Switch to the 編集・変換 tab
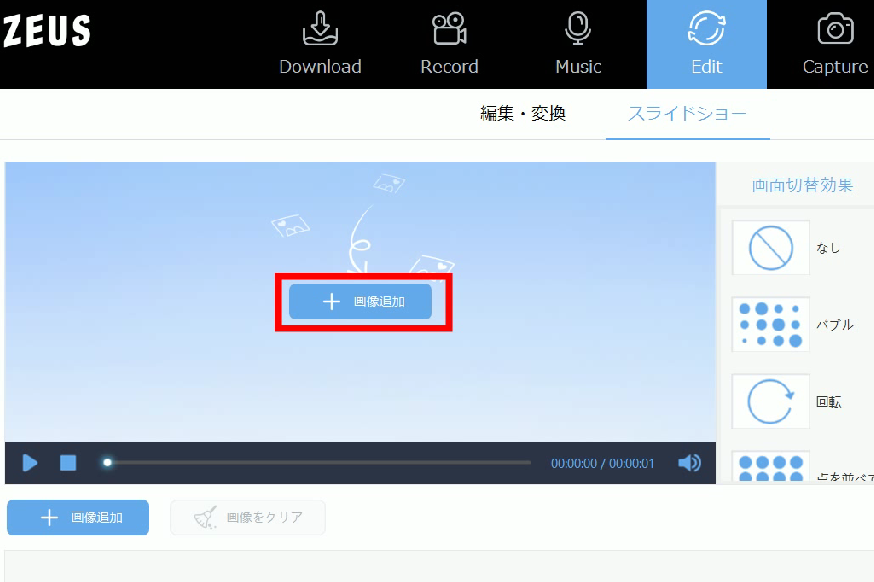Image resolution: width=874 pixels, height=582 pixels. click(x=523, y=114)
